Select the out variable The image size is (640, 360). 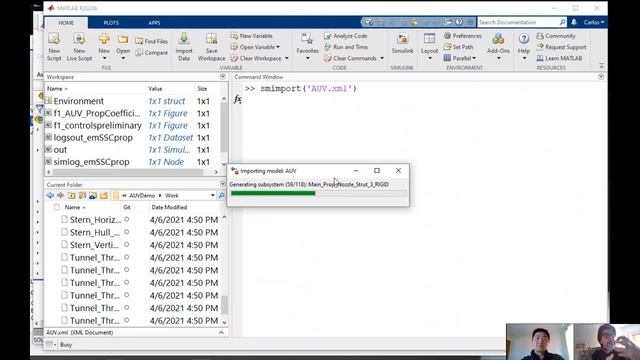(x=133, y=150)
